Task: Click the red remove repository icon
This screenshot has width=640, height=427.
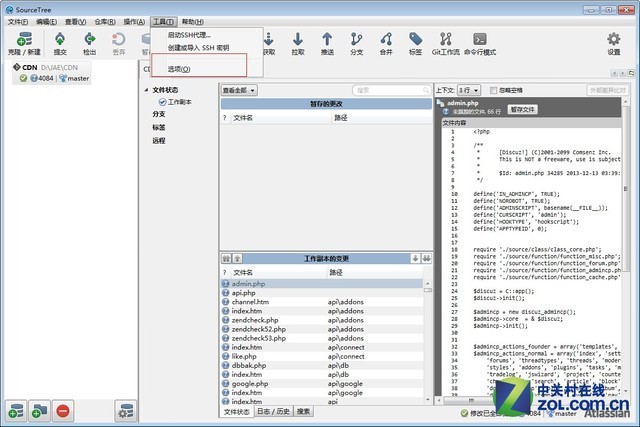Action: click(62, 410)
